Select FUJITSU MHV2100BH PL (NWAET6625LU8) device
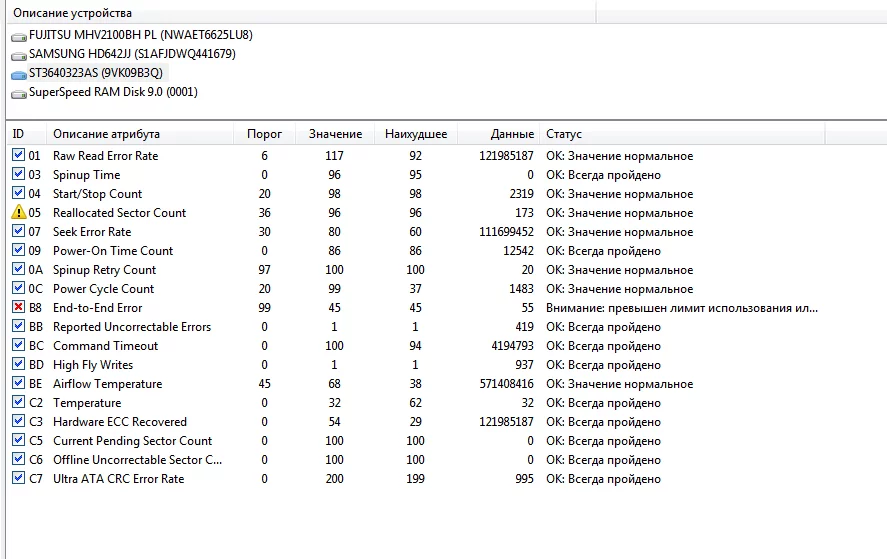This screenshot has height=559, width=887. [141, 35]
